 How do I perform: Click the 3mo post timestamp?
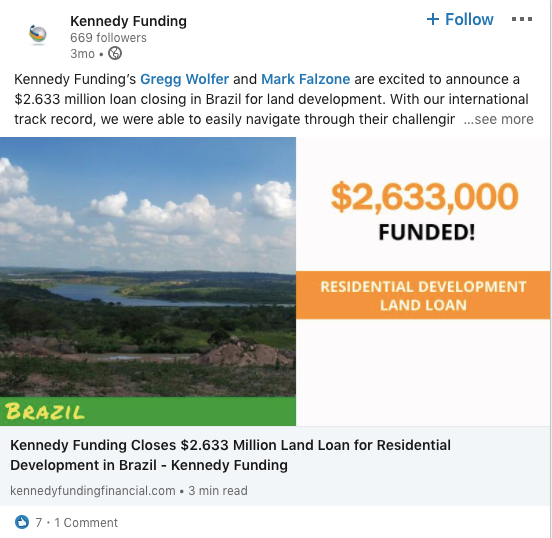82,54
